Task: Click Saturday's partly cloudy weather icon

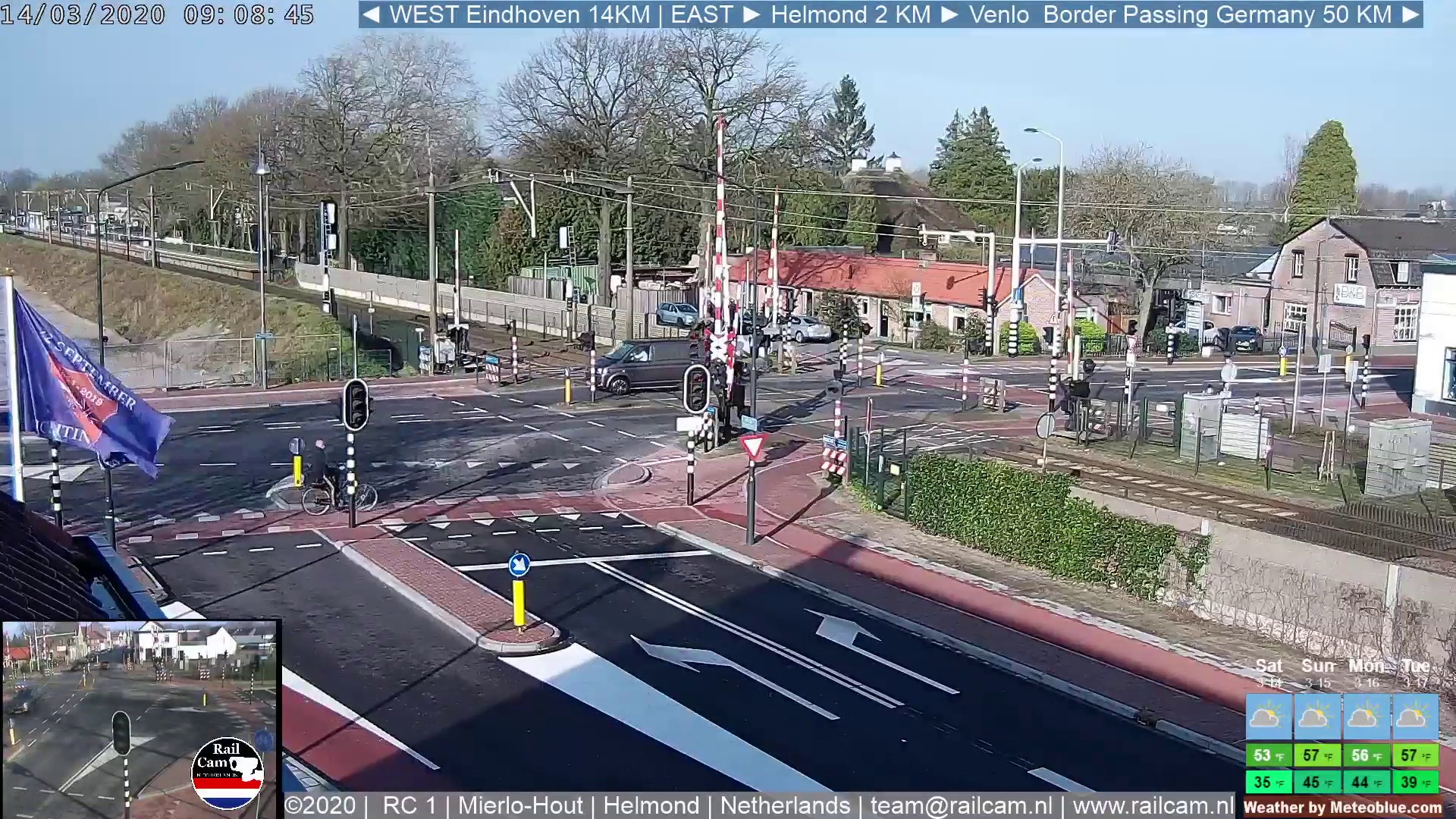Action: tap(1268, 717)
